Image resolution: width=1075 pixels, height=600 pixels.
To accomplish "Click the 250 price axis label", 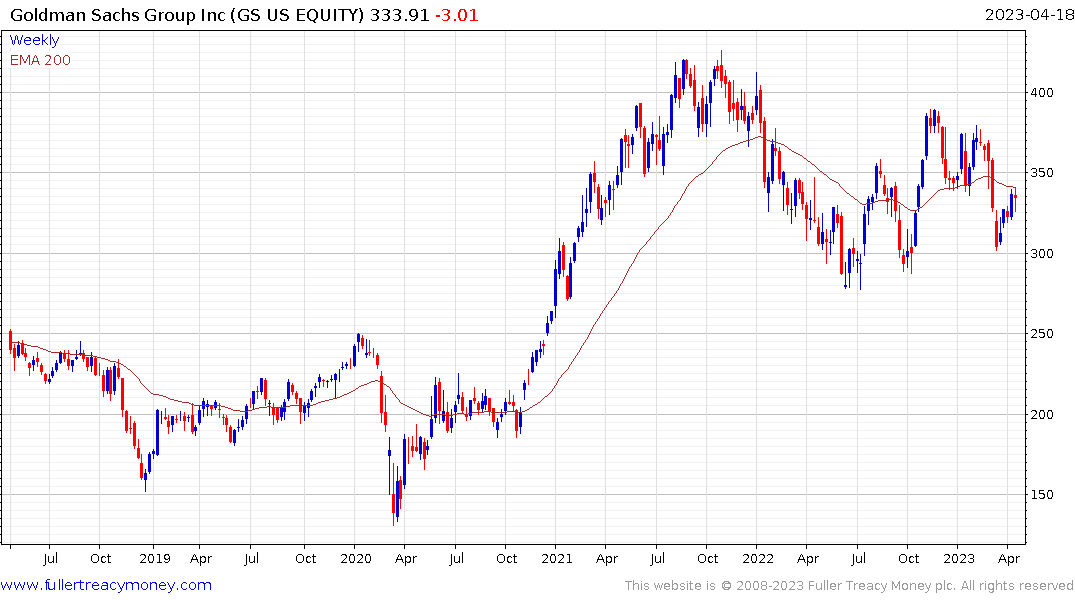I will pyautogui.click(x=1042, y=333).
